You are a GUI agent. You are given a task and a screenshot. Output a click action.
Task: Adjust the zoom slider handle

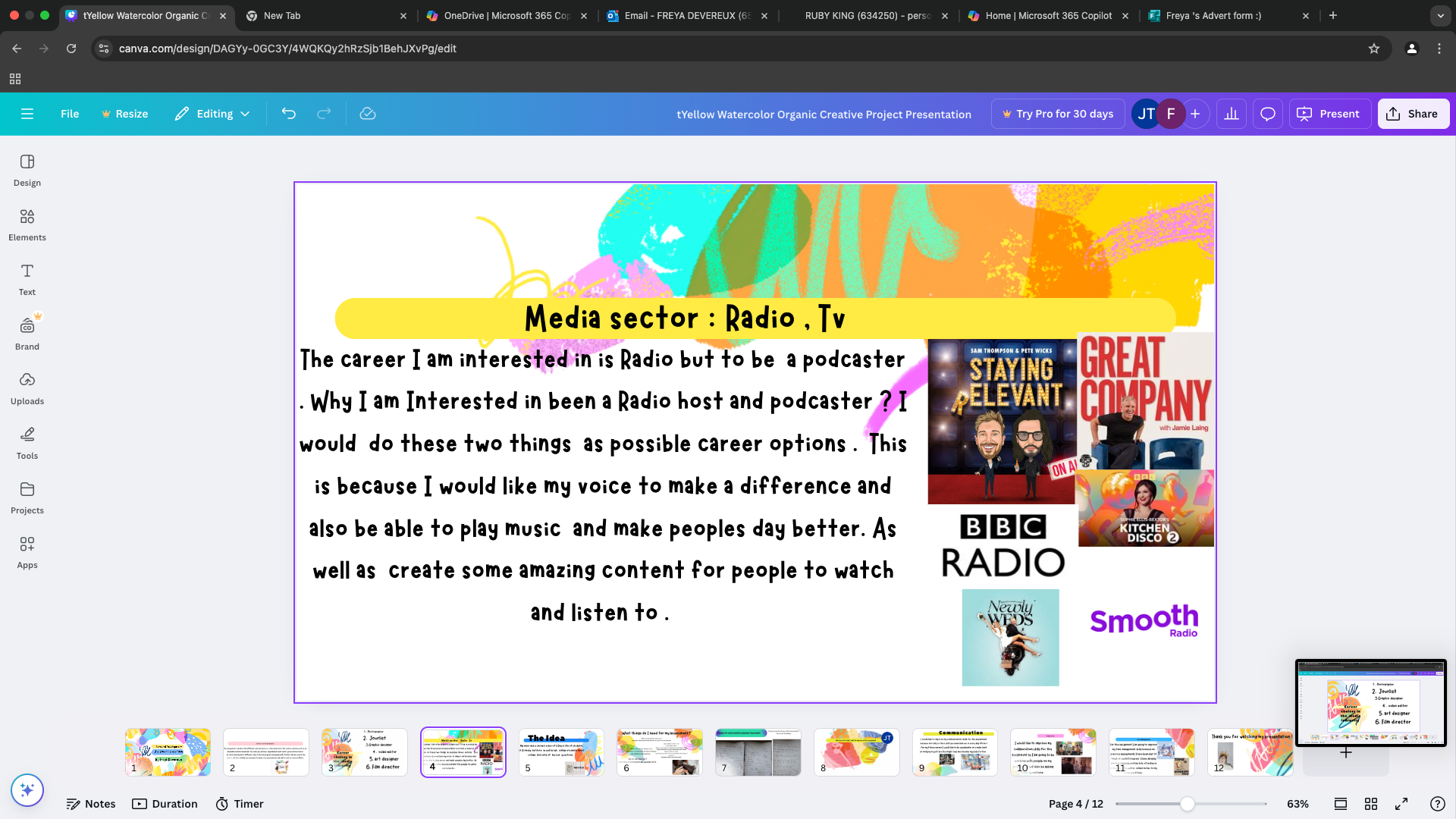(1188, 804)
